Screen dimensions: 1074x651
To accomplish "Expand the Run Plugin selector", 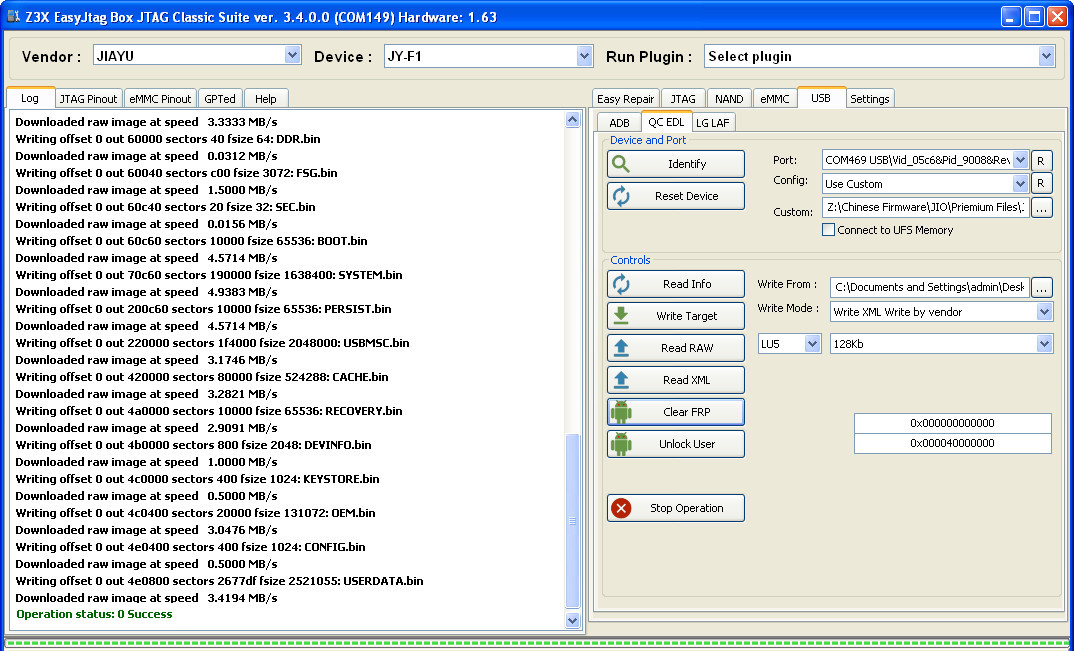I will 1046,56.
